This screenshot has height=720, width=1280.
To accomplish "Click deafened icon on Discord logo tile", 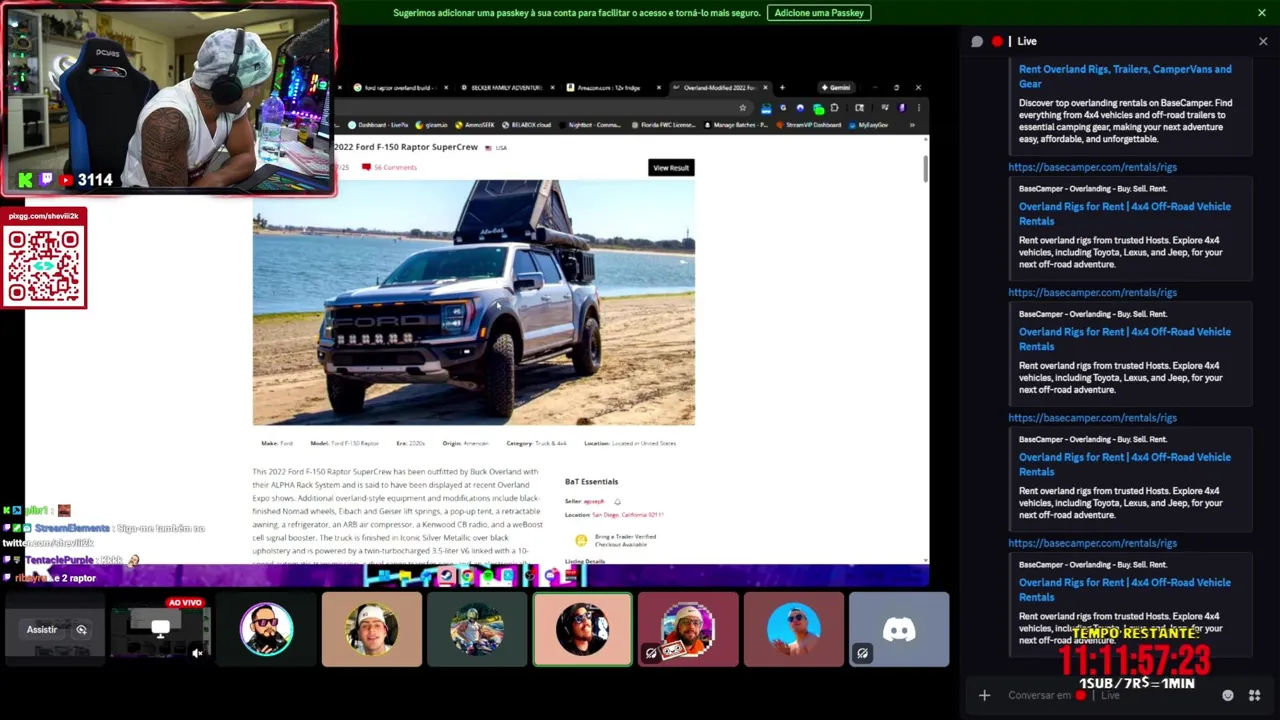I will (x=863, y=653).
